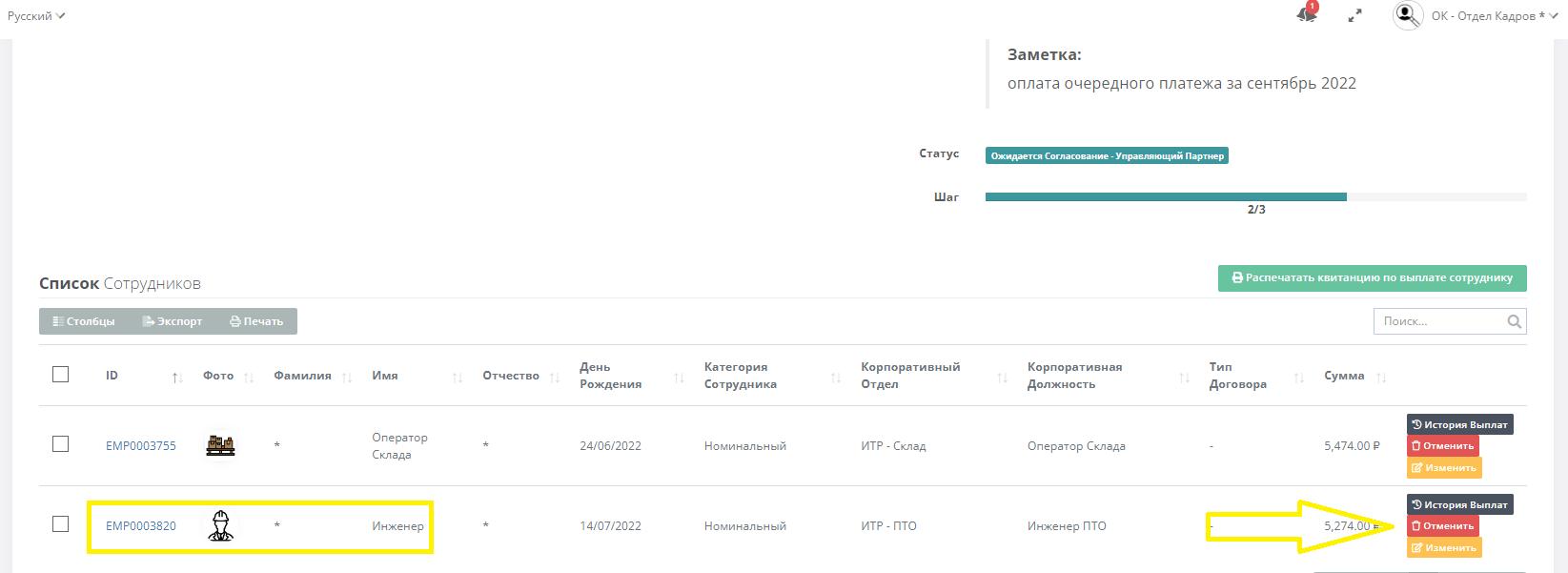Screen dimensions: 1568x573
Task: Sort by Тип Договора column arrow
Action: pos(1299,378)
